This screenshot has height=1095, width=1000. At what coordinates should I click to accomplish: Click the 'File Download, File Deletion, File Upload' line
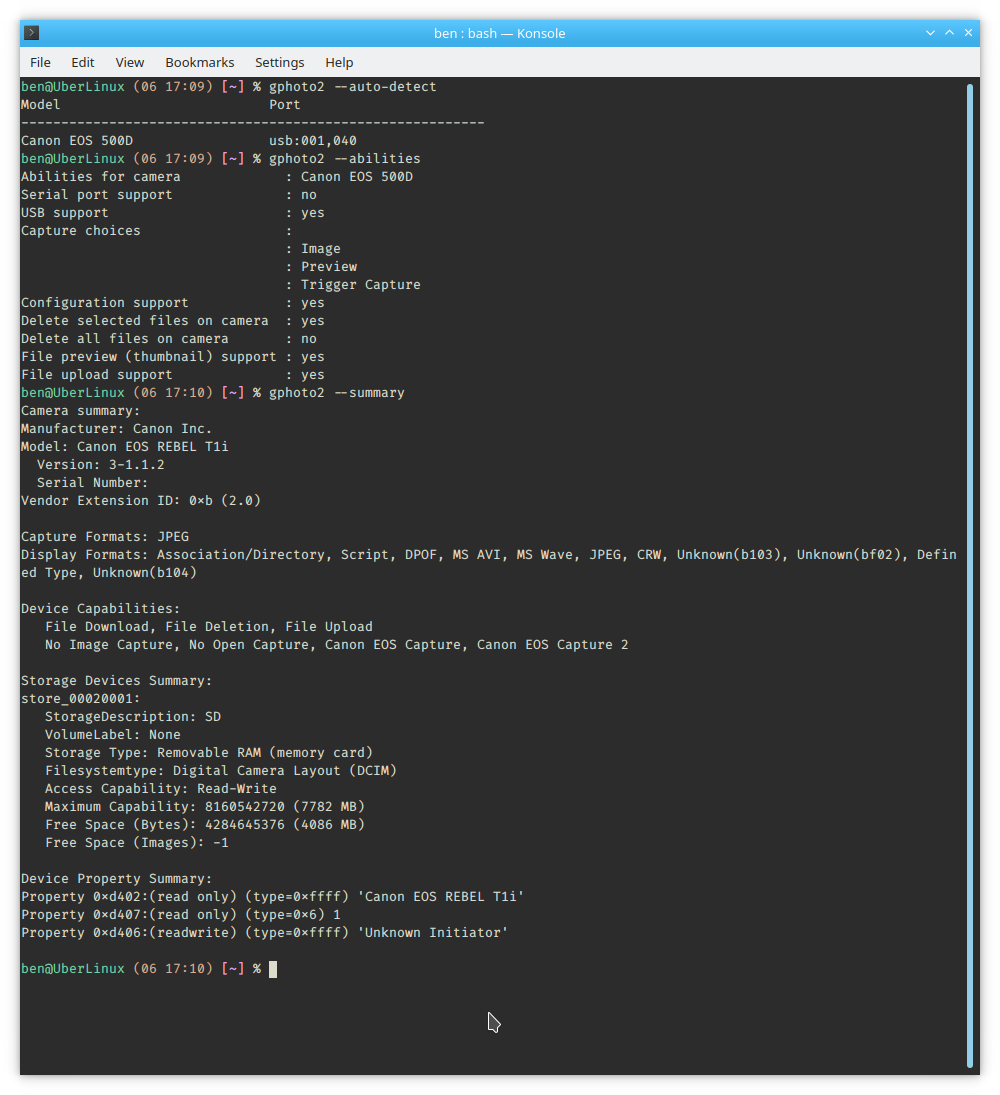point(209,626)
